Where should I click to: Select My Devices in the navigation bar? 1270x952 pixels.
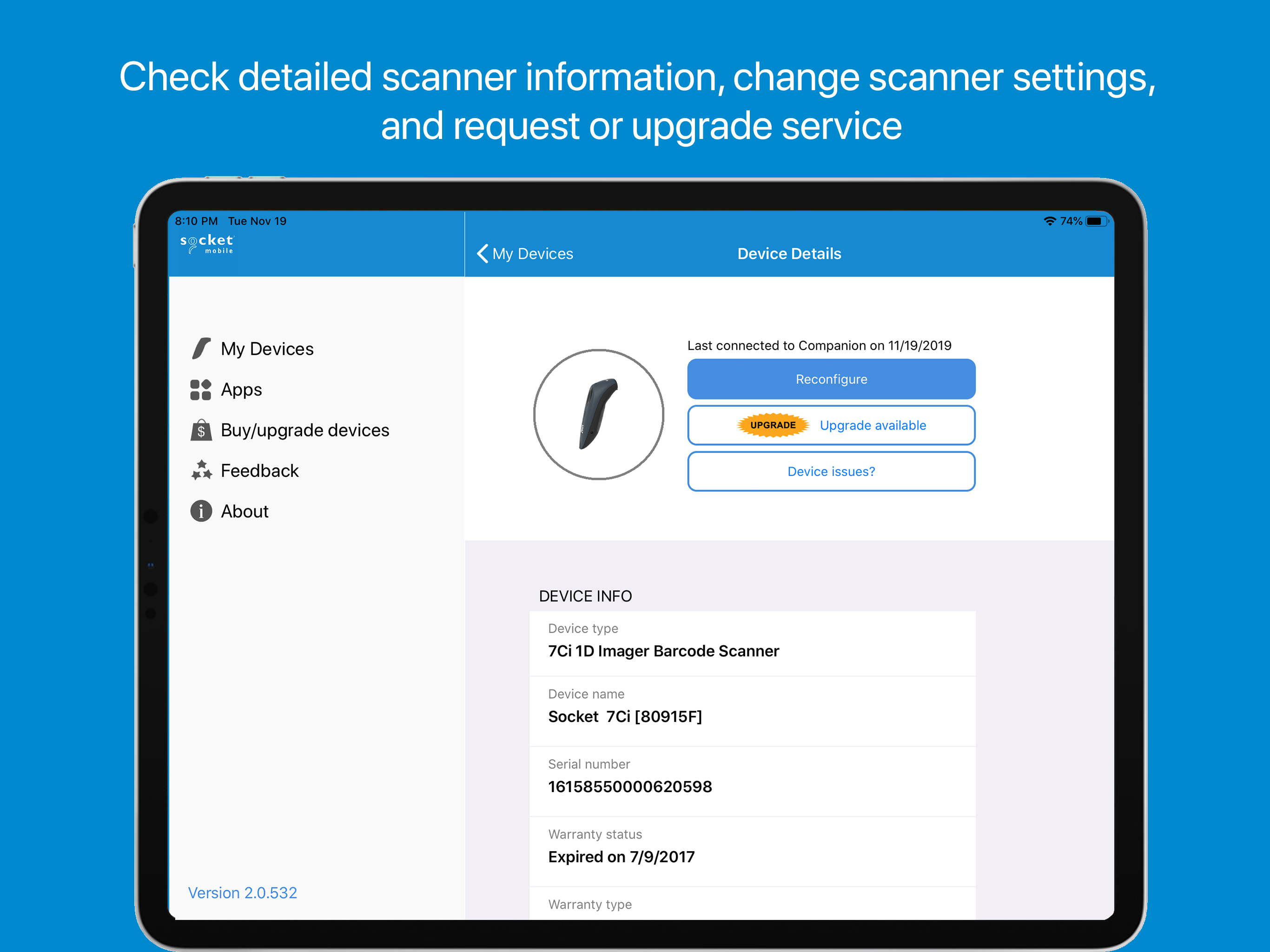pos(533,253)
